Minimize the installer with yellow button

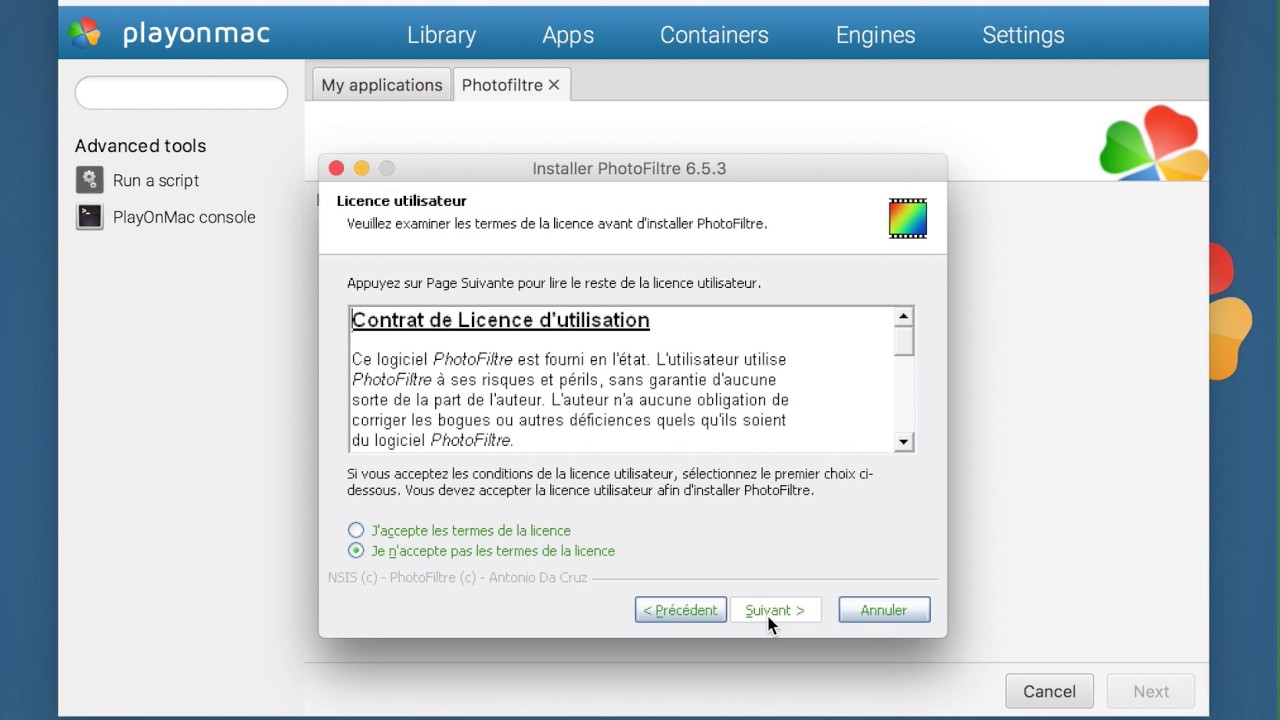click(x=361, y=168)
